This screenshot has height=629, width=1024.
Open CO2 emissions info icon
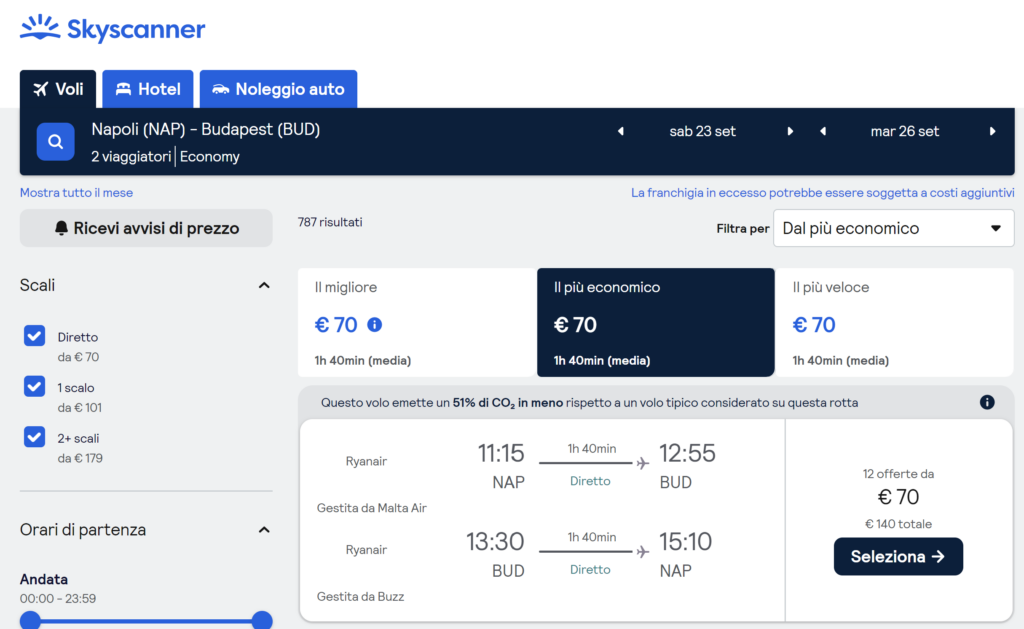[987, 402]
